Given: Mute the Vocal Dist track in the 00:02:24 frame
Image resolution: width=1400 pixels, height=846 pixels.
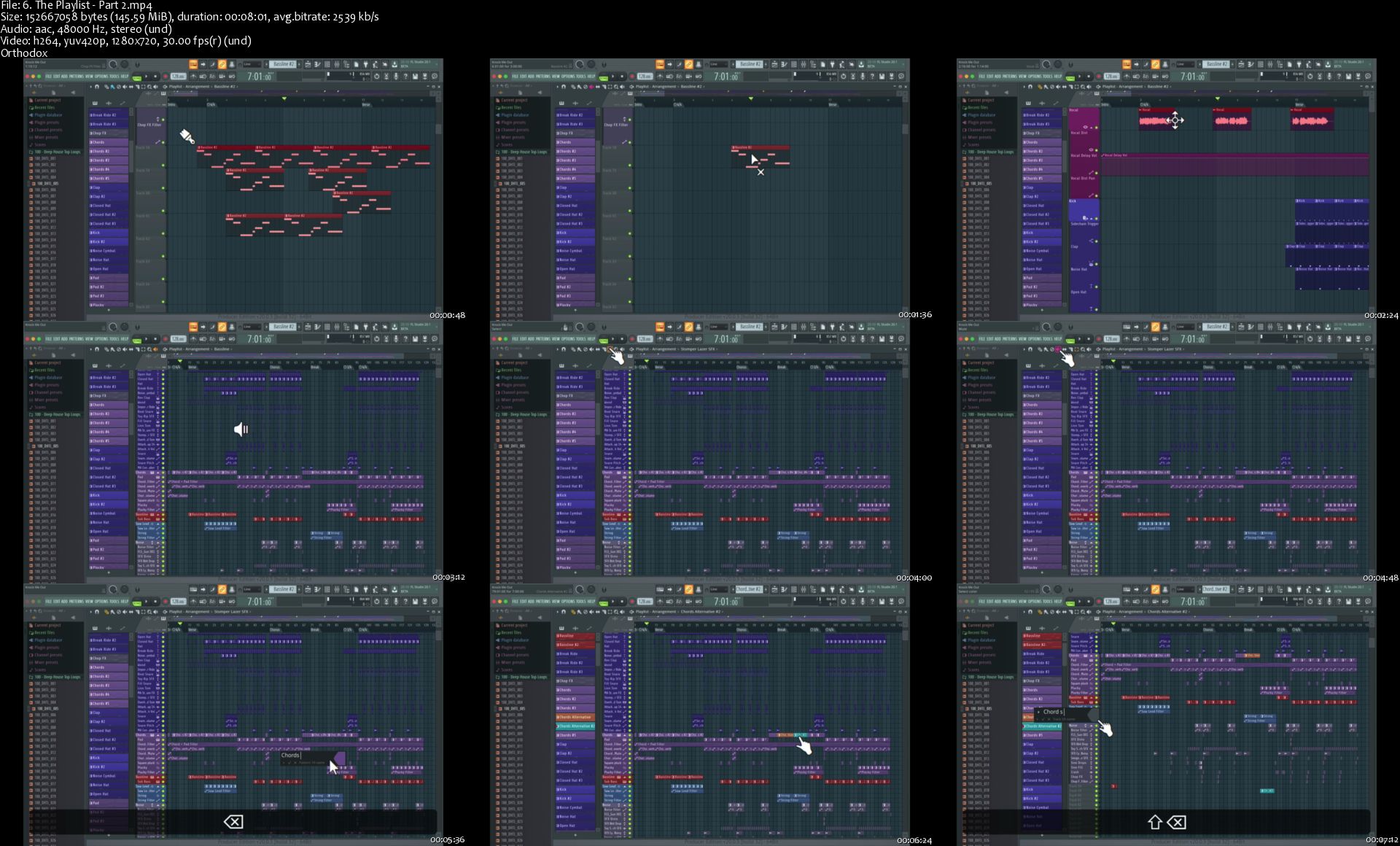Looking at the screenshot, I should pos(1096,150).
